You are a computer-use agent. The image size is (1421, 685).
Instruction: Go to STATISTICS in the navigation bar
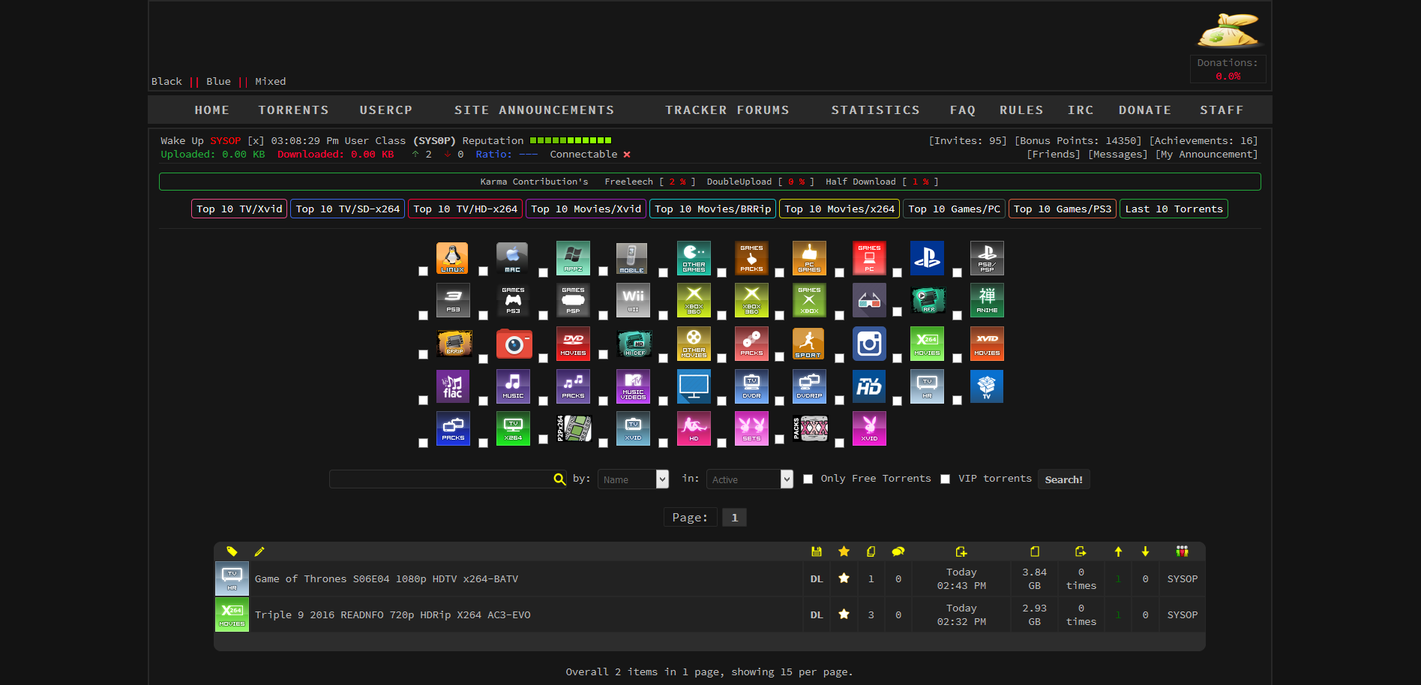[x=875, y=110]
